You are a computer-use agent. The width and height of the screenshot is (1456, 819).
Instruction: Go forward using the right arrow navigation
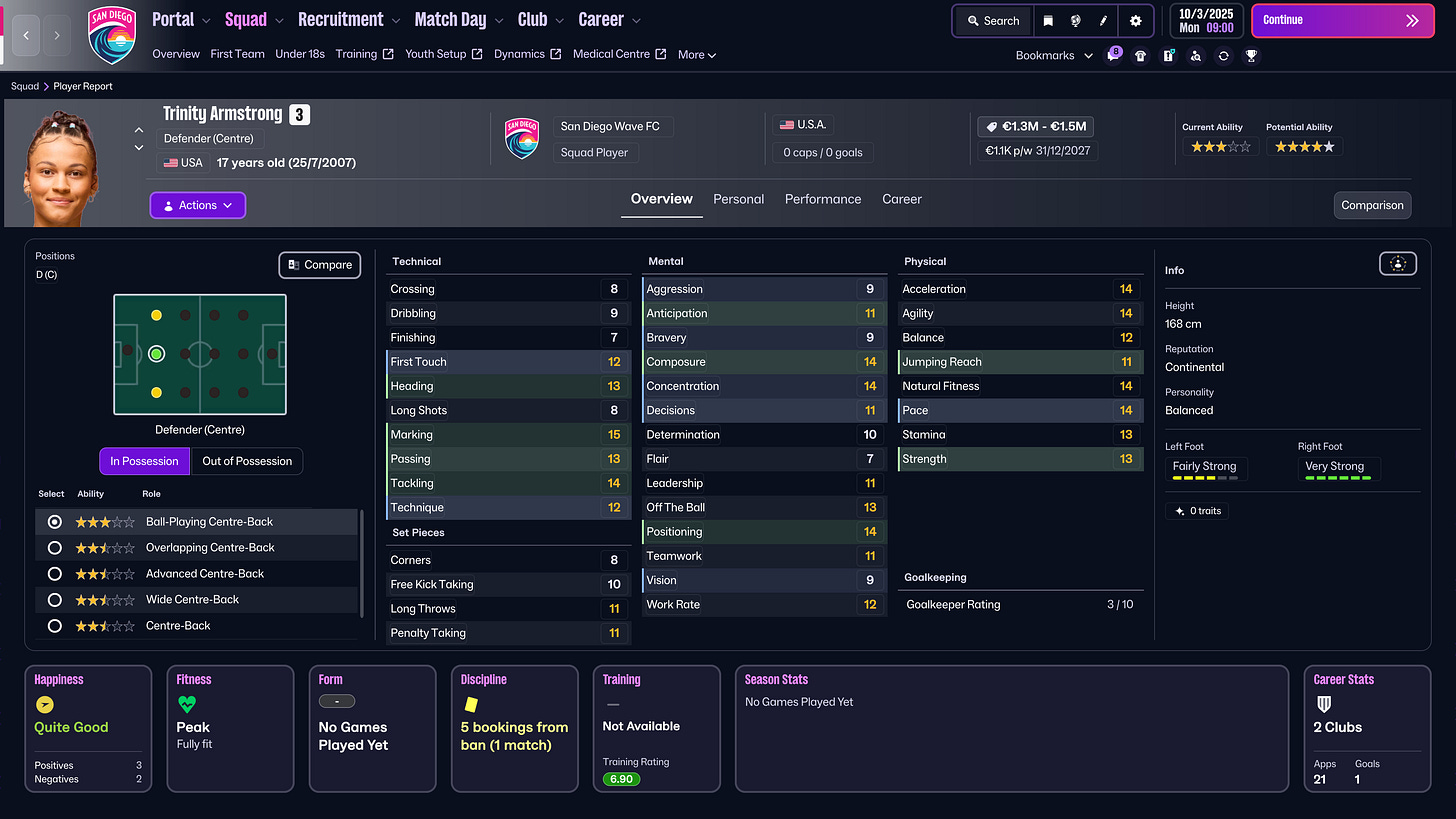pos(57,35)
